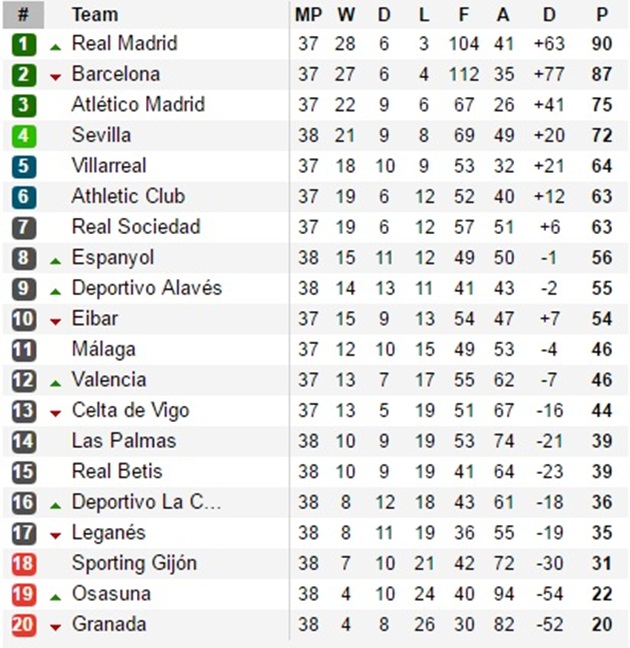Click the rank 4 light green badge

coord(24,136)
